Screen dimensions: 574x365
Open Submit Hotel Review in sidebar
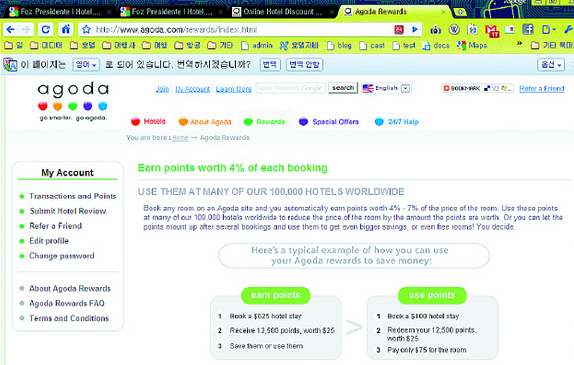click(x=68, y=211)
